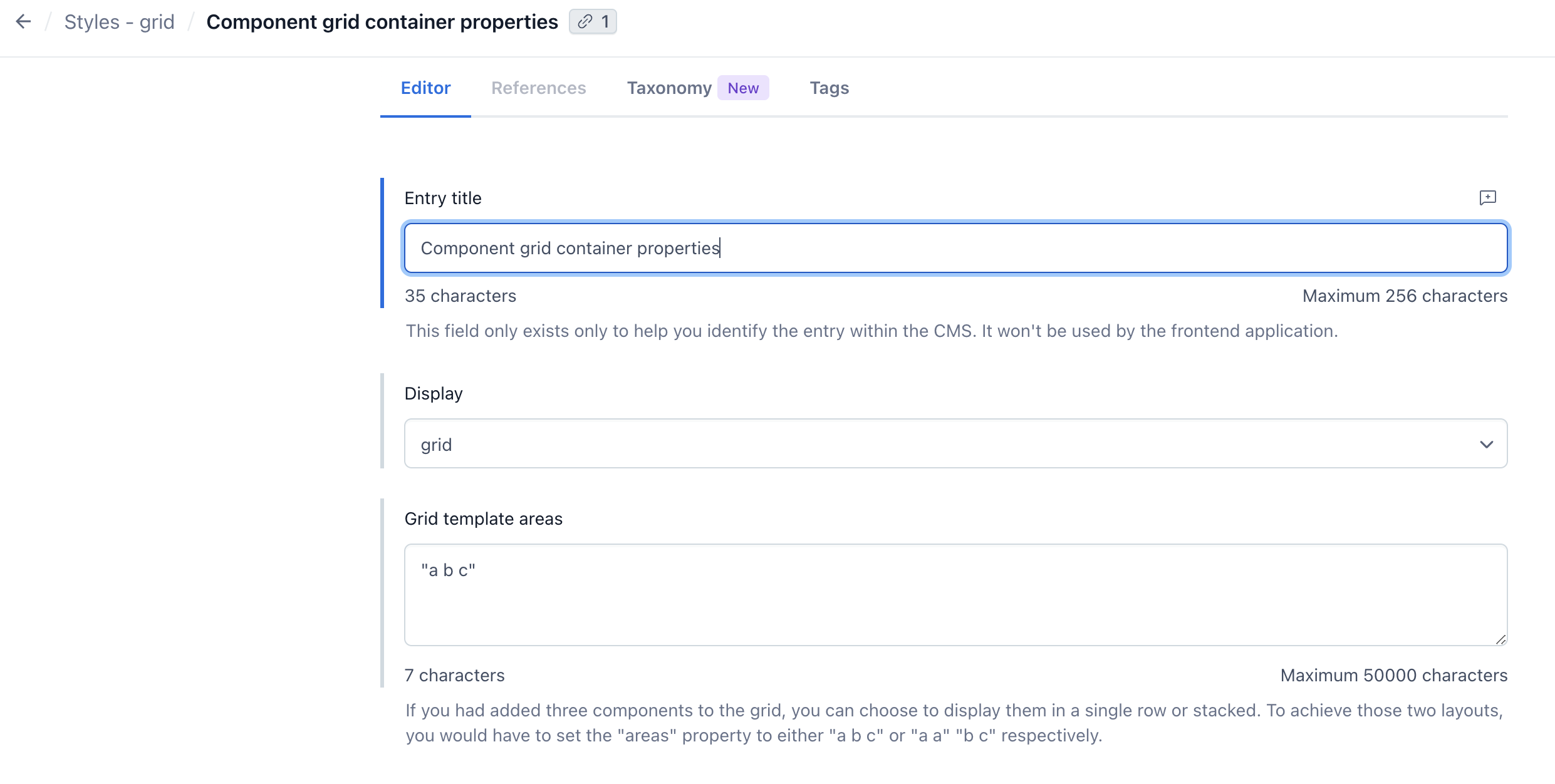Go back using the left arrow icon
Viewport: 1555px width, 784px height.
pos(23,22)
